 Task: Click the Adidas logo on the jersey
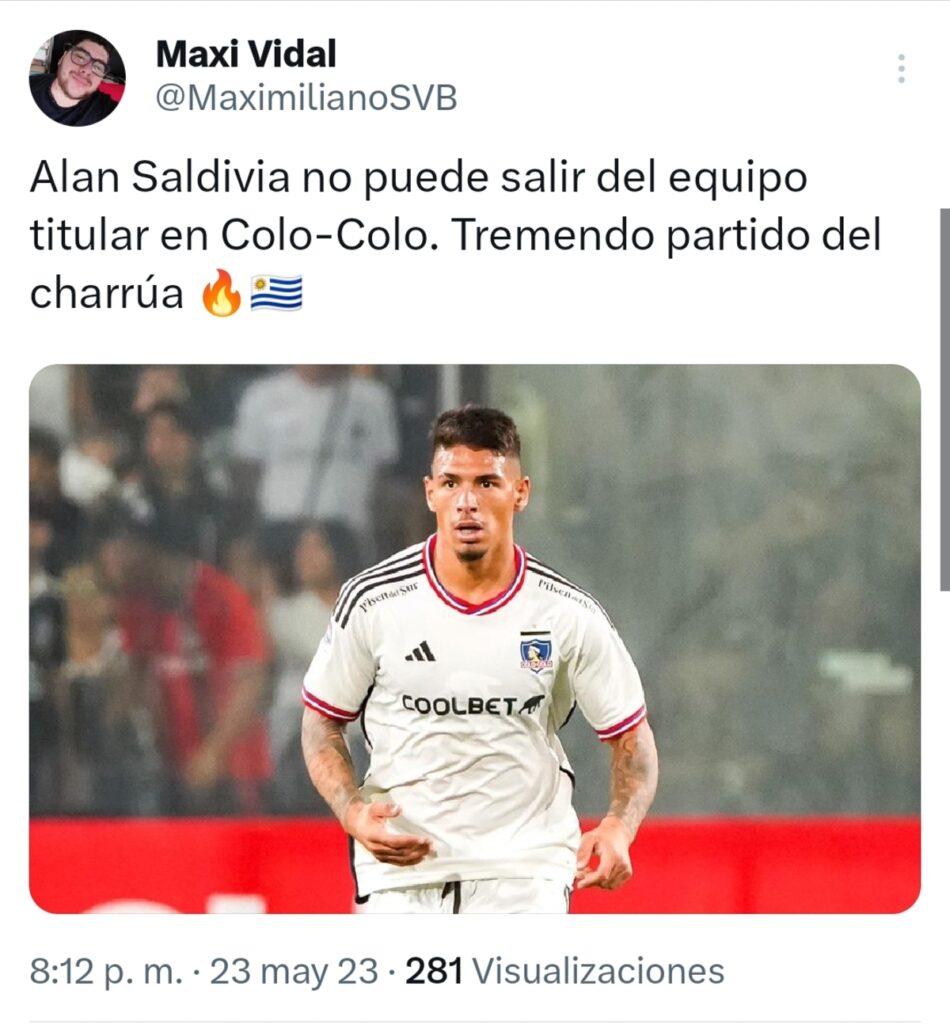coord(420,651)
